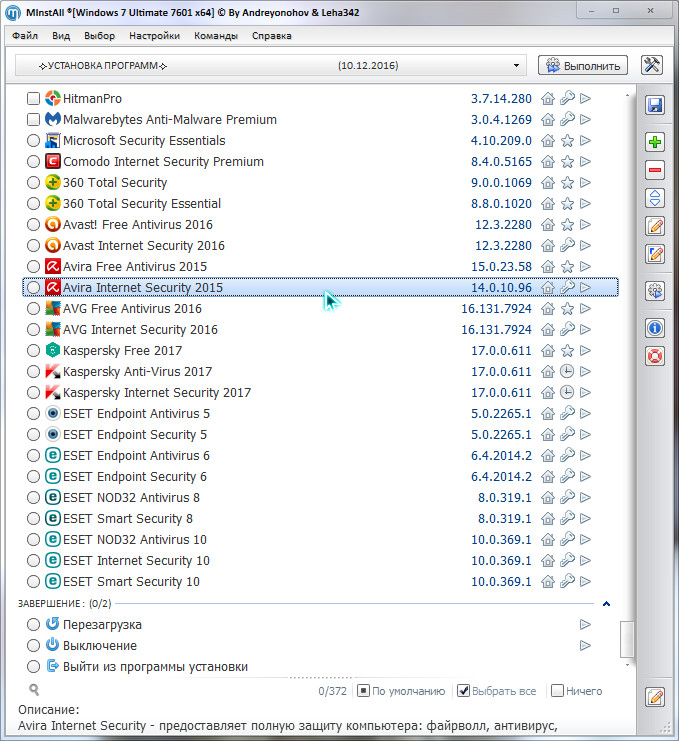
Task: Click the gear settings icon in right sidebar
Action: (655, 291)
